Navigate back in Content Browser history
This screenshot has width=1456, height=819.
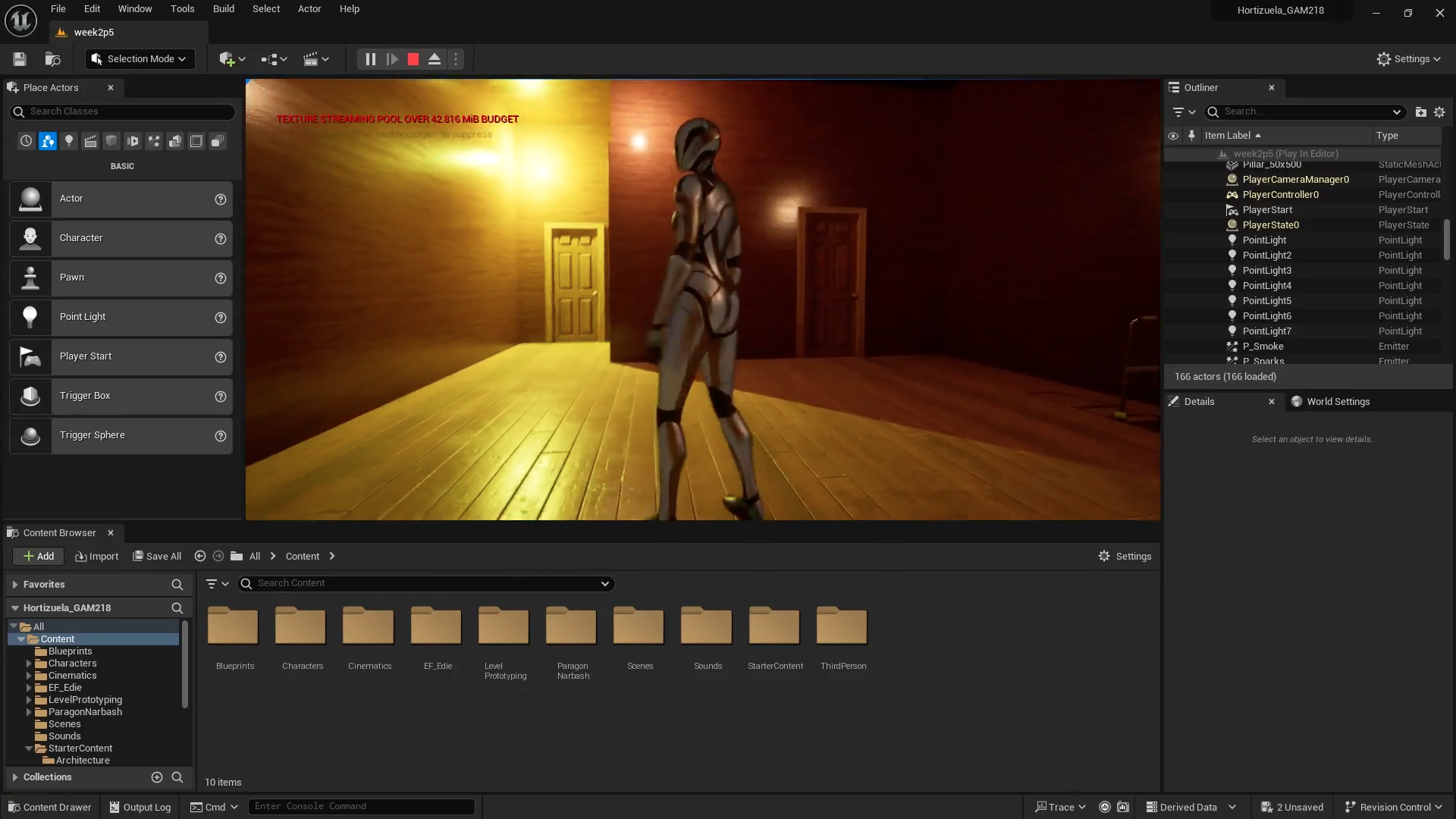coord(200,557)
